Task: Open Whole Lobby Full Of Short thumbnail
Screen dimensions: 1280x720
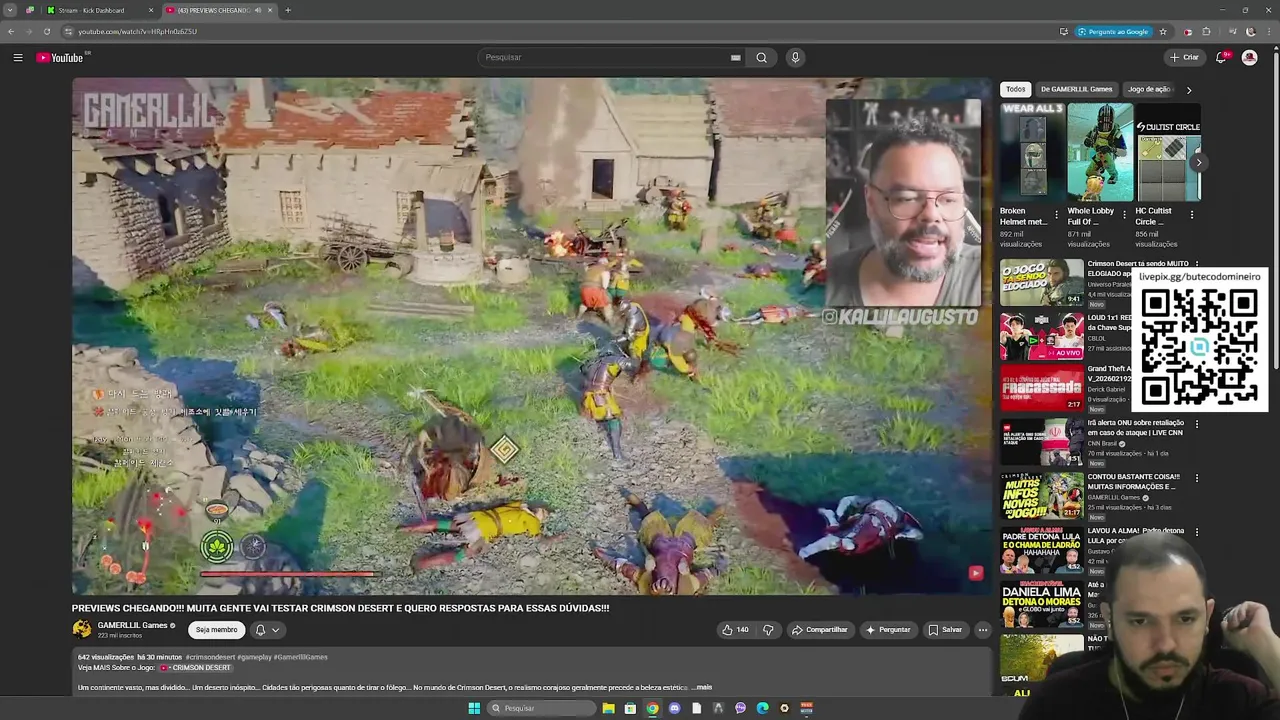Action: click(1098, 152)
